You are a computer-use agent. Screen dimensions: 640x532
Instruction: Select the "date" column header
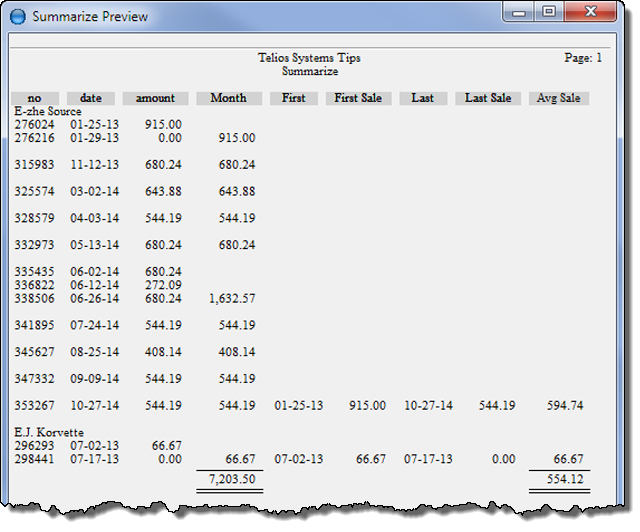(x=91, y=98)
